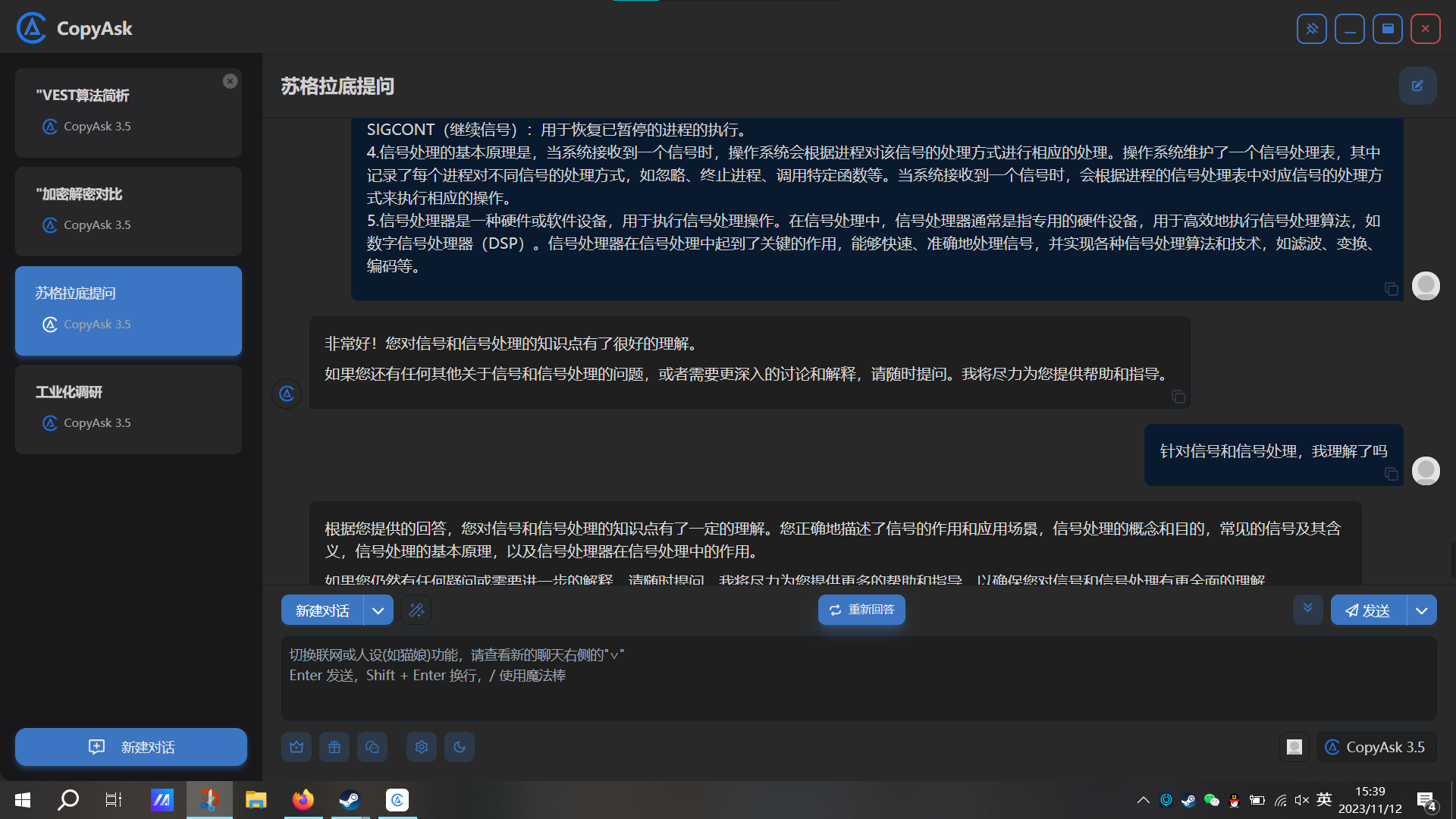Click the magic wand prompt icon
The image size is (1456, 819).
pos(416,610)
